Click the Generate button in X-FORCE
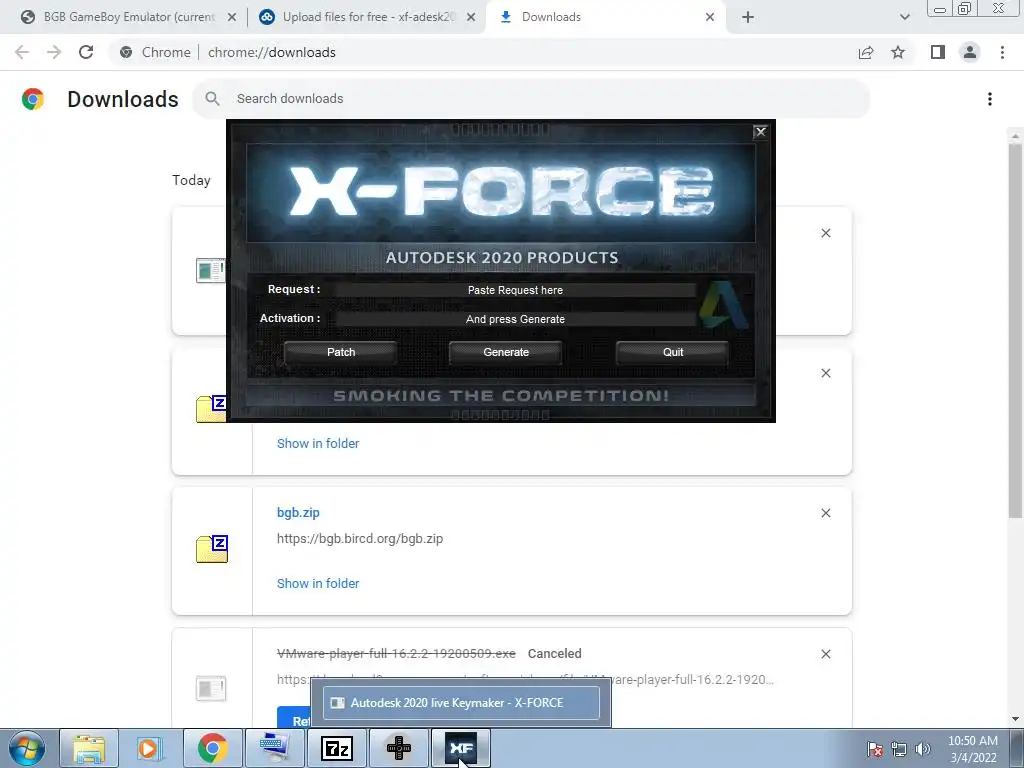This screenshot has width=1024, height=768. point(506,352)
